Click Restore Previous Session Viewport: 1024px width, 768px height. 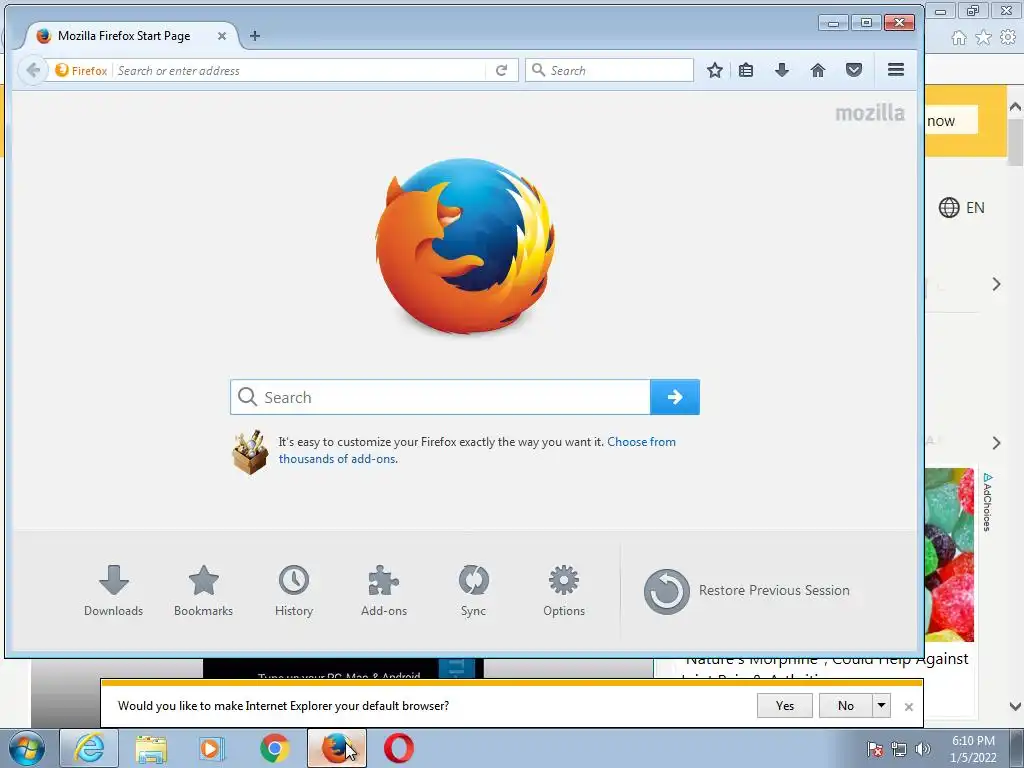coord(747,591)
